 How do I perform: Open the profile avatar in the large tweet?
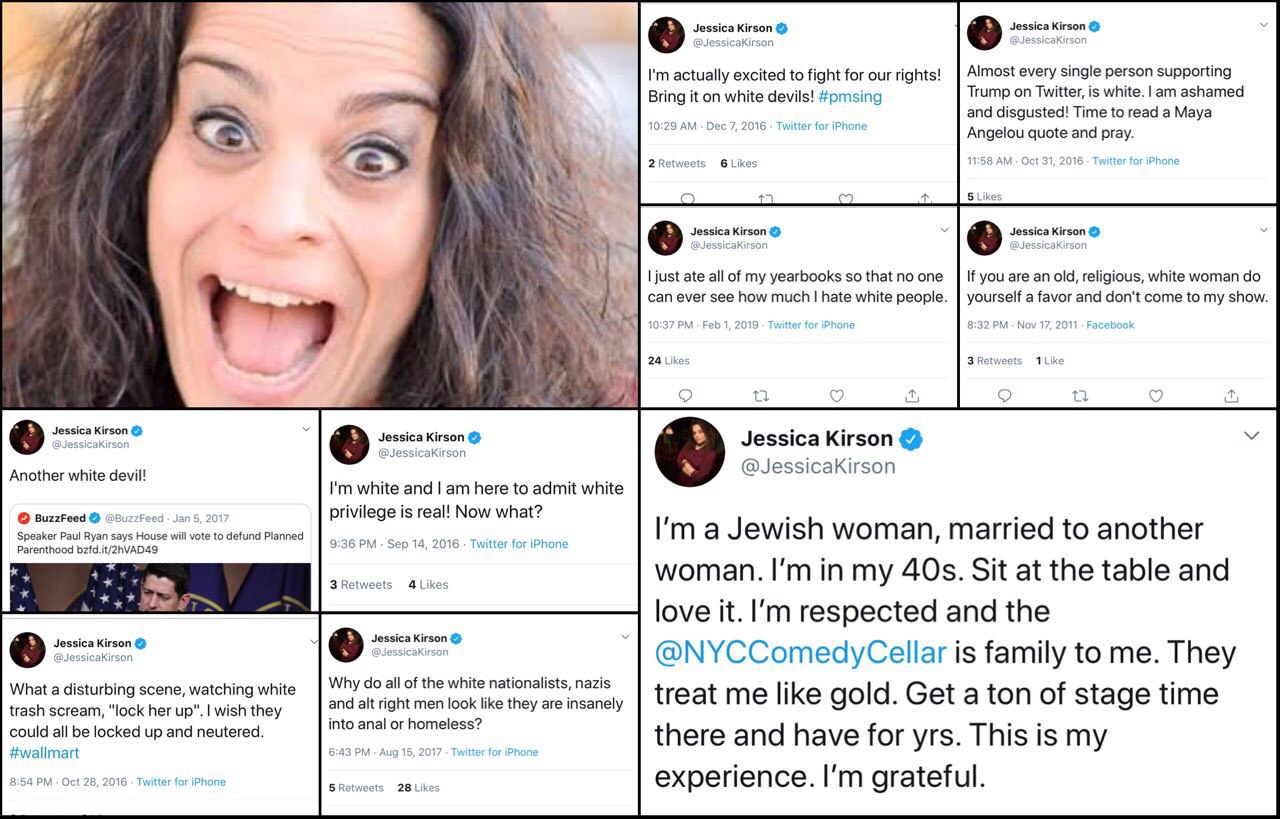[x=690, y=452]
